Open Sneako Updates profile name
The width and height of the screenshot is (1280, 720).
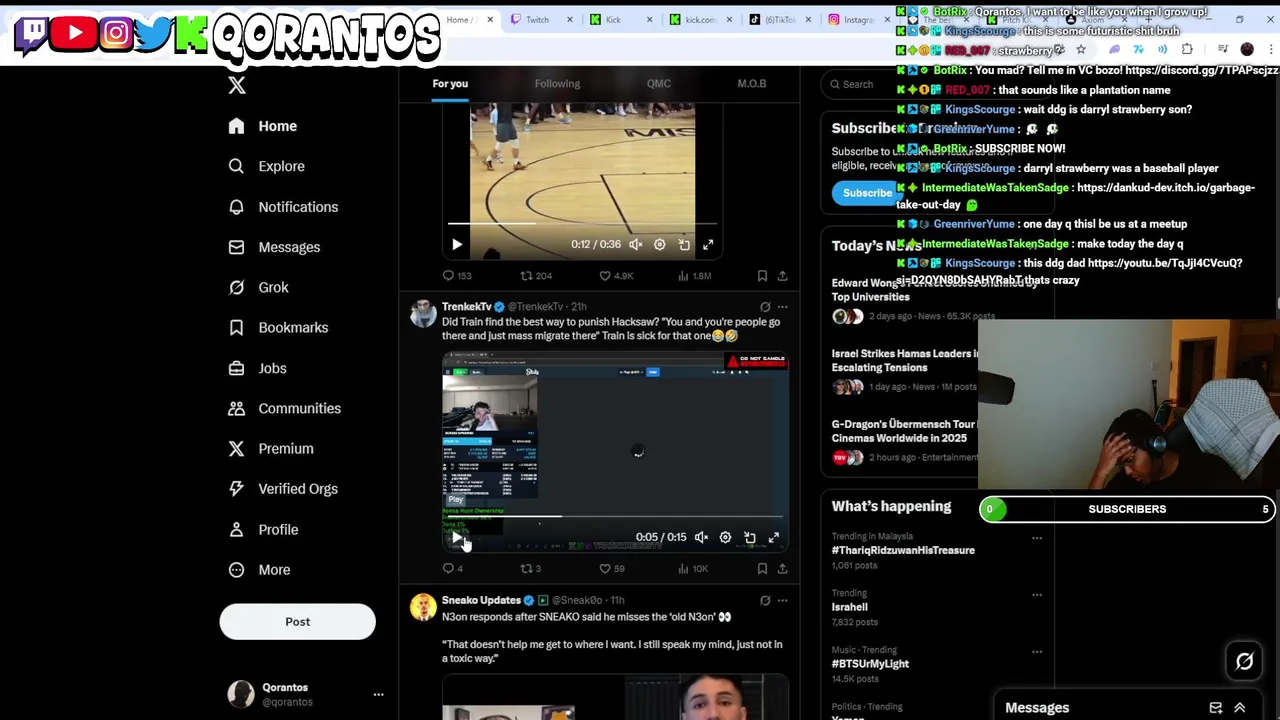pos(481,600)
